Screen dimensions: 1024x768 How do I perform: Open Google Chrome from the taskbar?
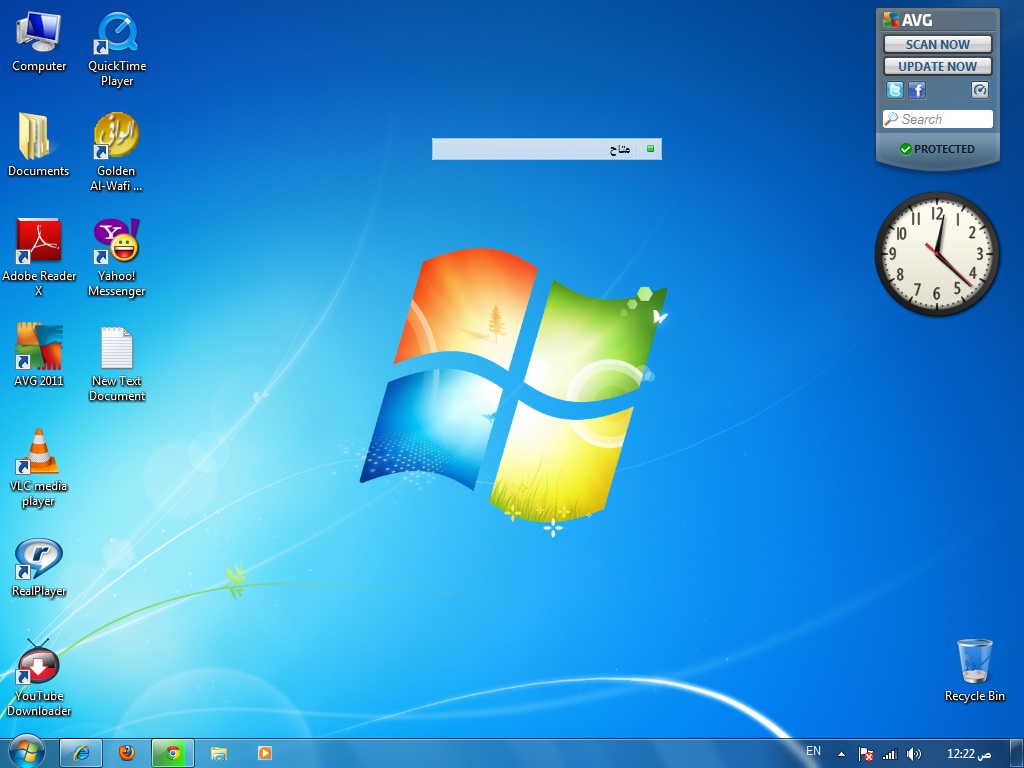point(172,753)
